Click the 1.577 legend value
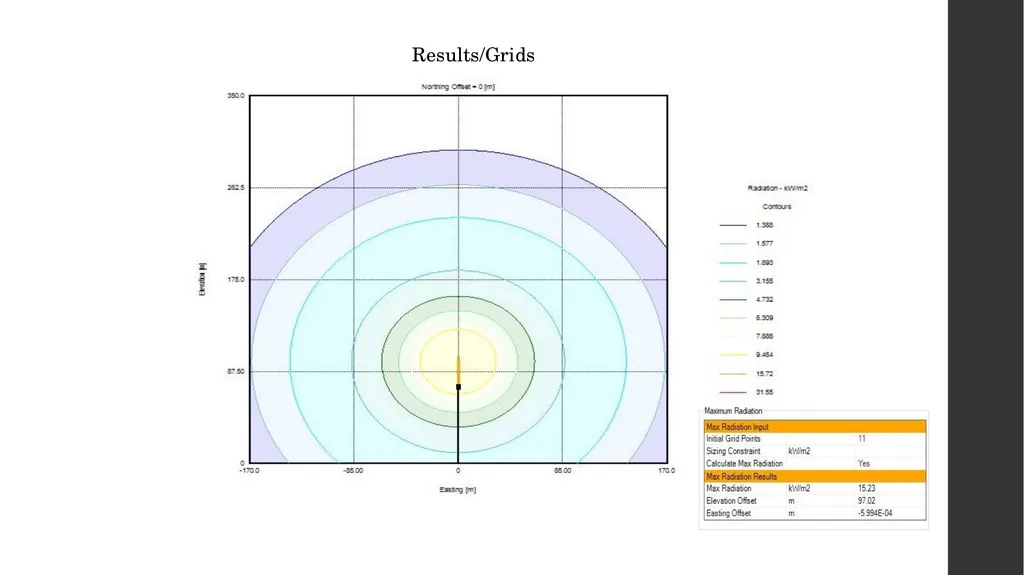This screenshot has width=1024, height=575. pos(764,244)
